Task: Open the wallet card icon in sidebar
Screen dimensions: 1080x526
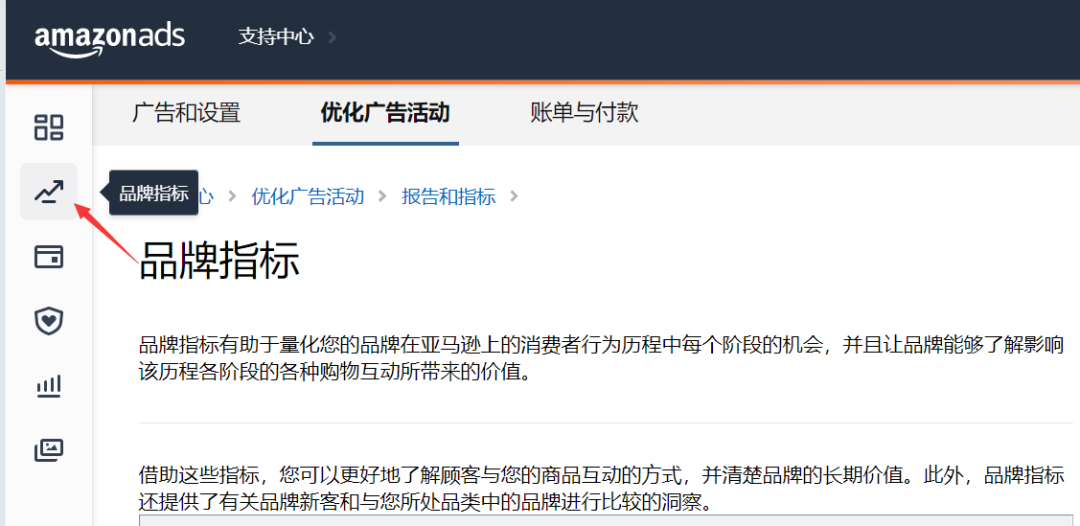Action: [x=49, y=257]
